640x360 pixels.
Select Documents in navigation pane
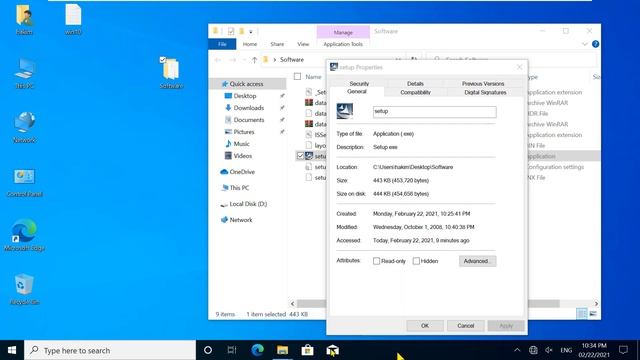click(x=249, y=120)
